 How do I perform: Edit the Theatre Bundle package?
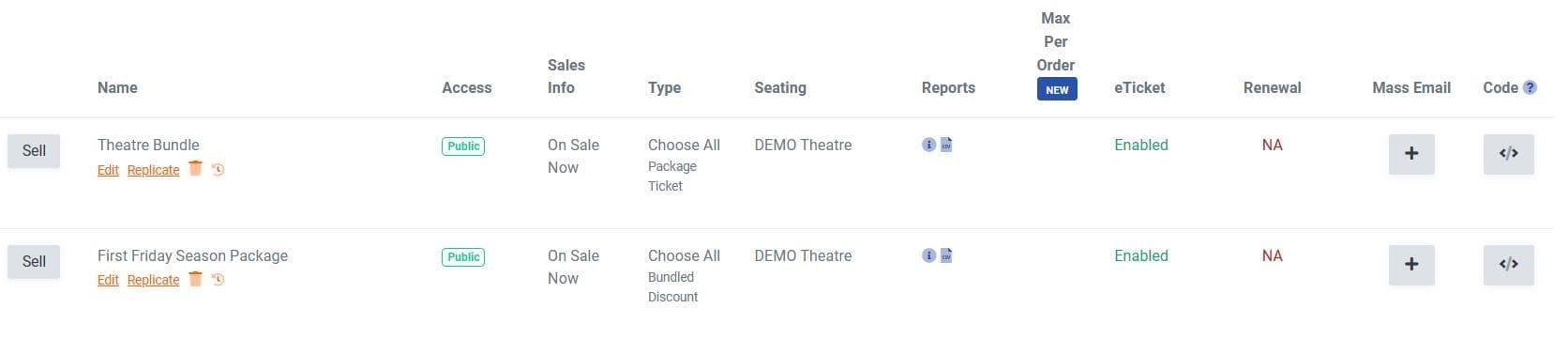tap(108, 170)
